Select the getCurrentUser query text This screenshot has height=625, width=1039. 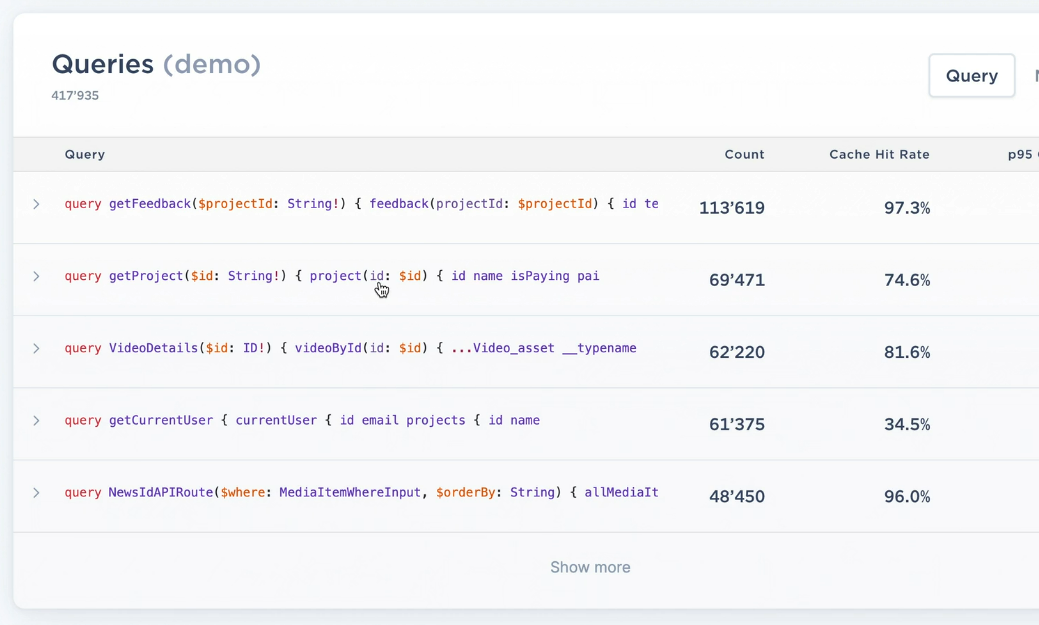300,421
